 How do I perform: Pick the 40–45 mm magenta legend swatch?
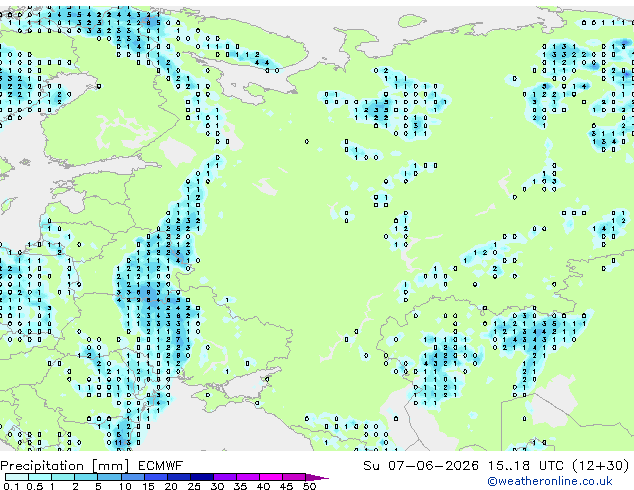271,477
